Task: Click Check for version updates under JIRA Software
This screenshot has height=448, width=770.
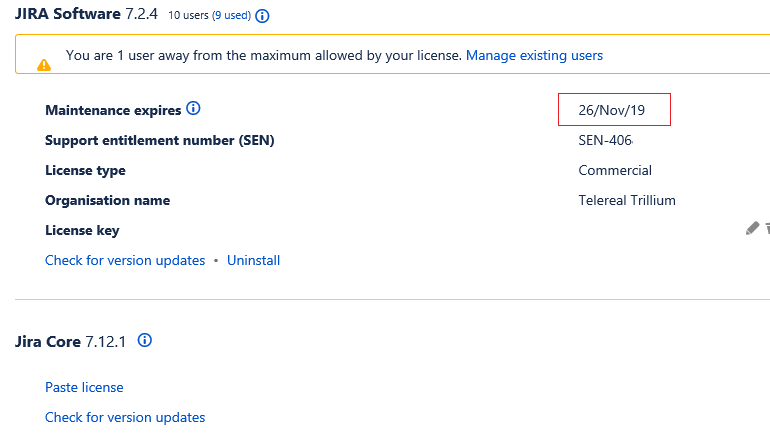Action: click(x=125, y=260)
